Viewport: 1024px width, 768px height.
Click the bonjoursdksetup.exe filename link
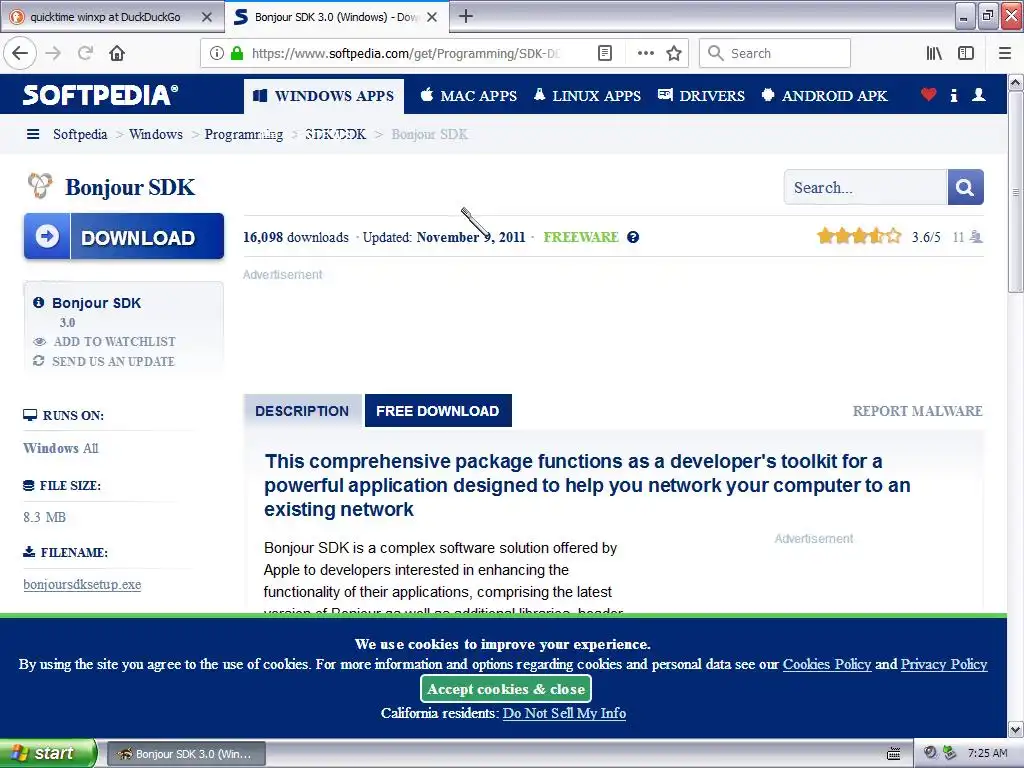pos(82,584)
